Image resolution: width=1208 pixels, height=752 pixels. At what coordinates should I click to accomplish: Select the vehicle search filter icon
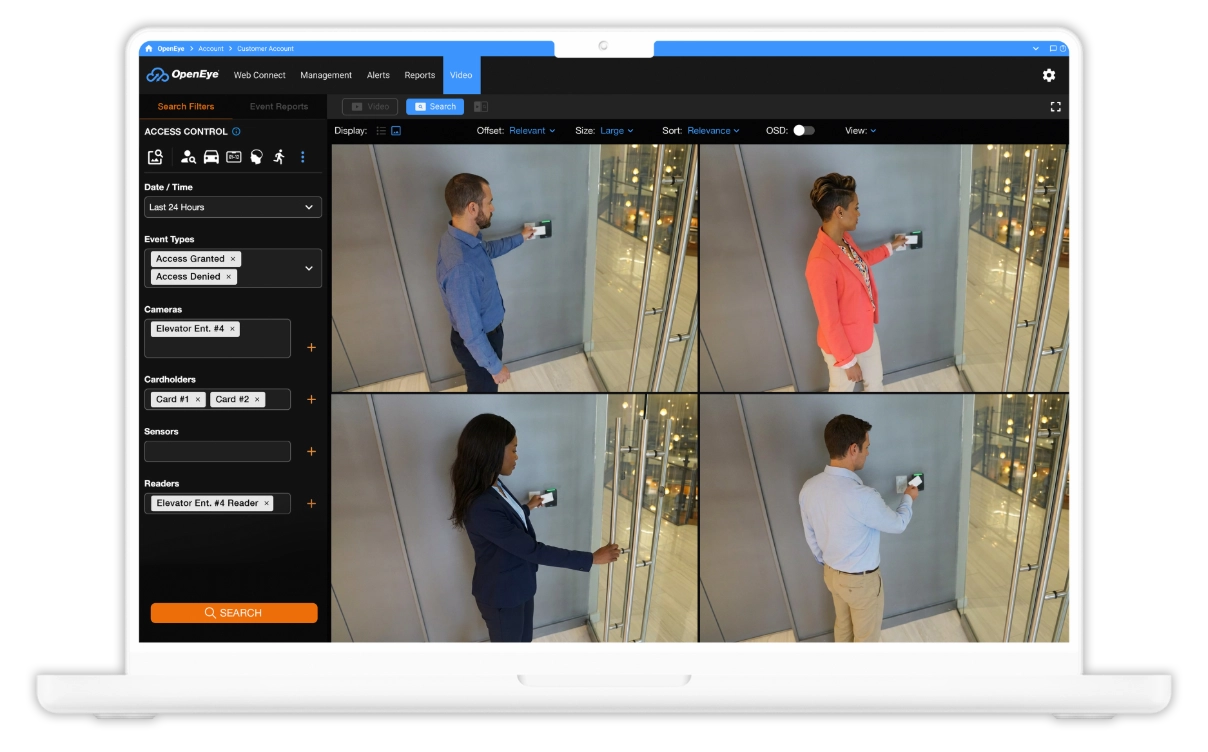click(211, 157)
